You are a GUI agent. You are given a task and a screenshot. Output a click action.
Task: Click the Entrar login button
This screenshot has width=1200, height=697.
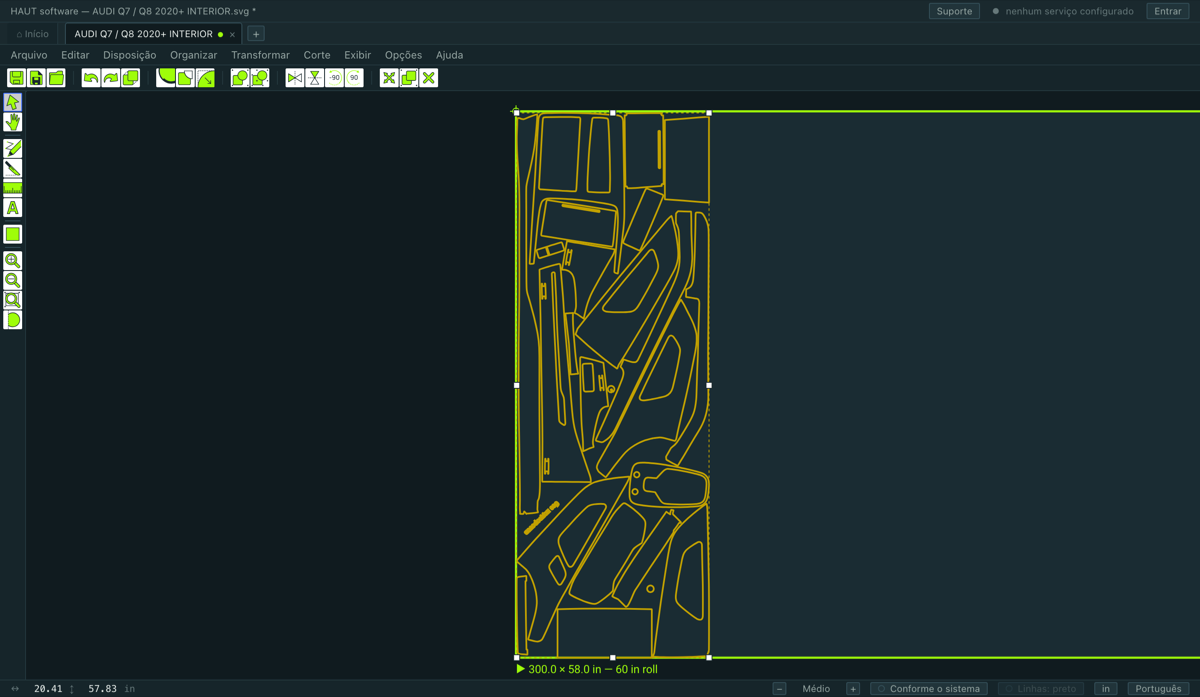coord(1168,11)
